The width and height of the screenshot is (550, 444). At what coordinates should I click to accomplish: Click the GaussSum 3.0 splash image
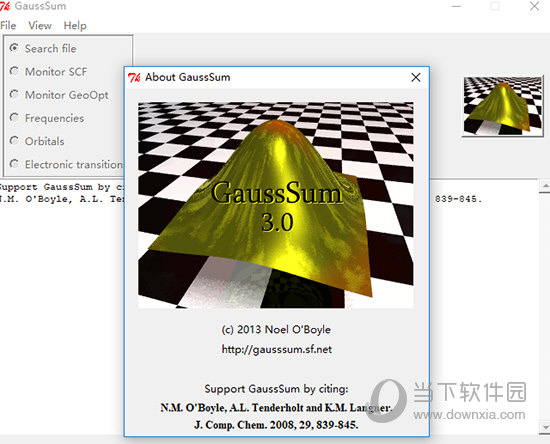click(276, 205)
